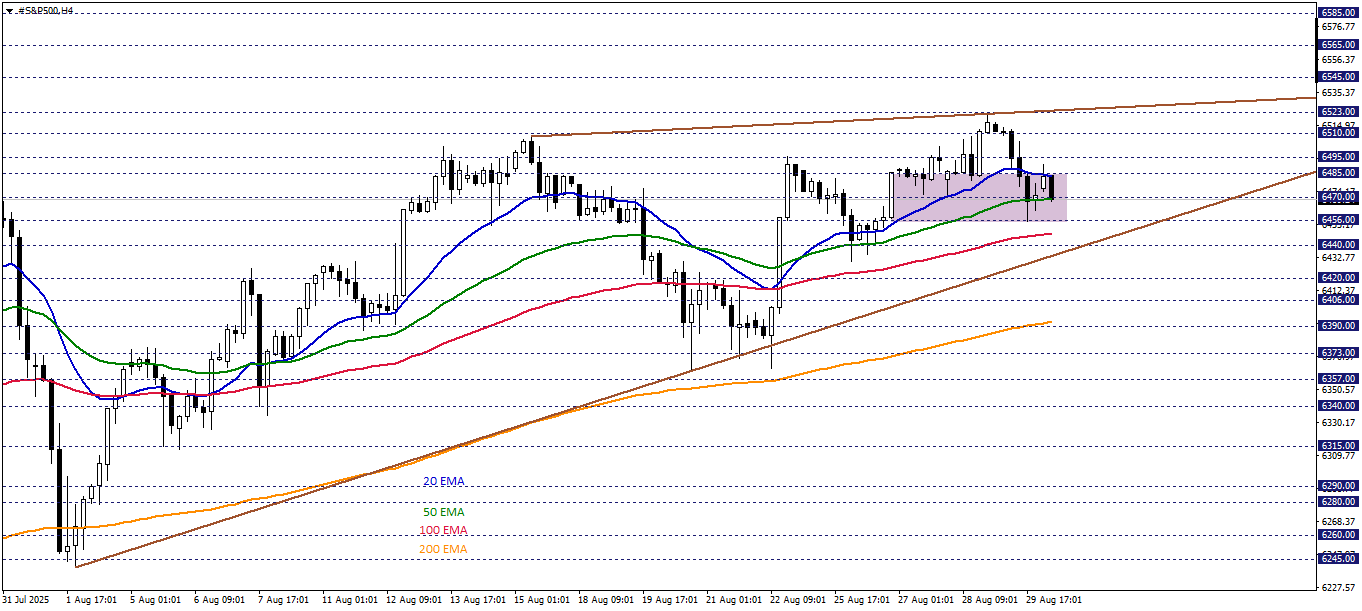Image resolution: width=1362 pixels, height=611 pixels.
Task: Click the 6432.77 price scale value
Action: [x=1338, y=257]
